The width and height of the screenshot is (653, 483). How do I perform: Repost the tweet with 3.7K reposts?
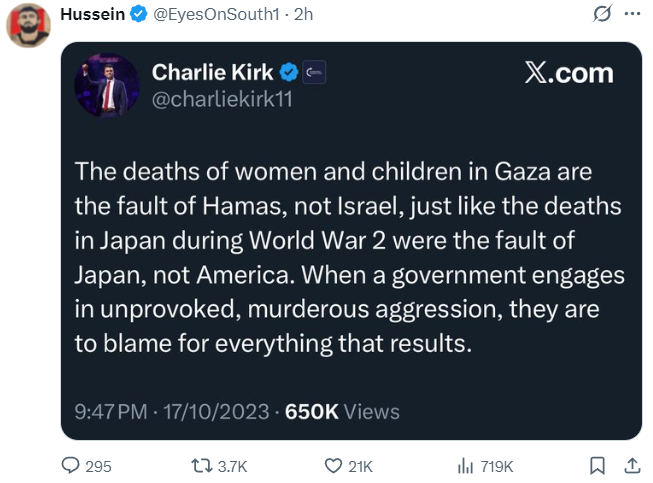tap(201, 466)
